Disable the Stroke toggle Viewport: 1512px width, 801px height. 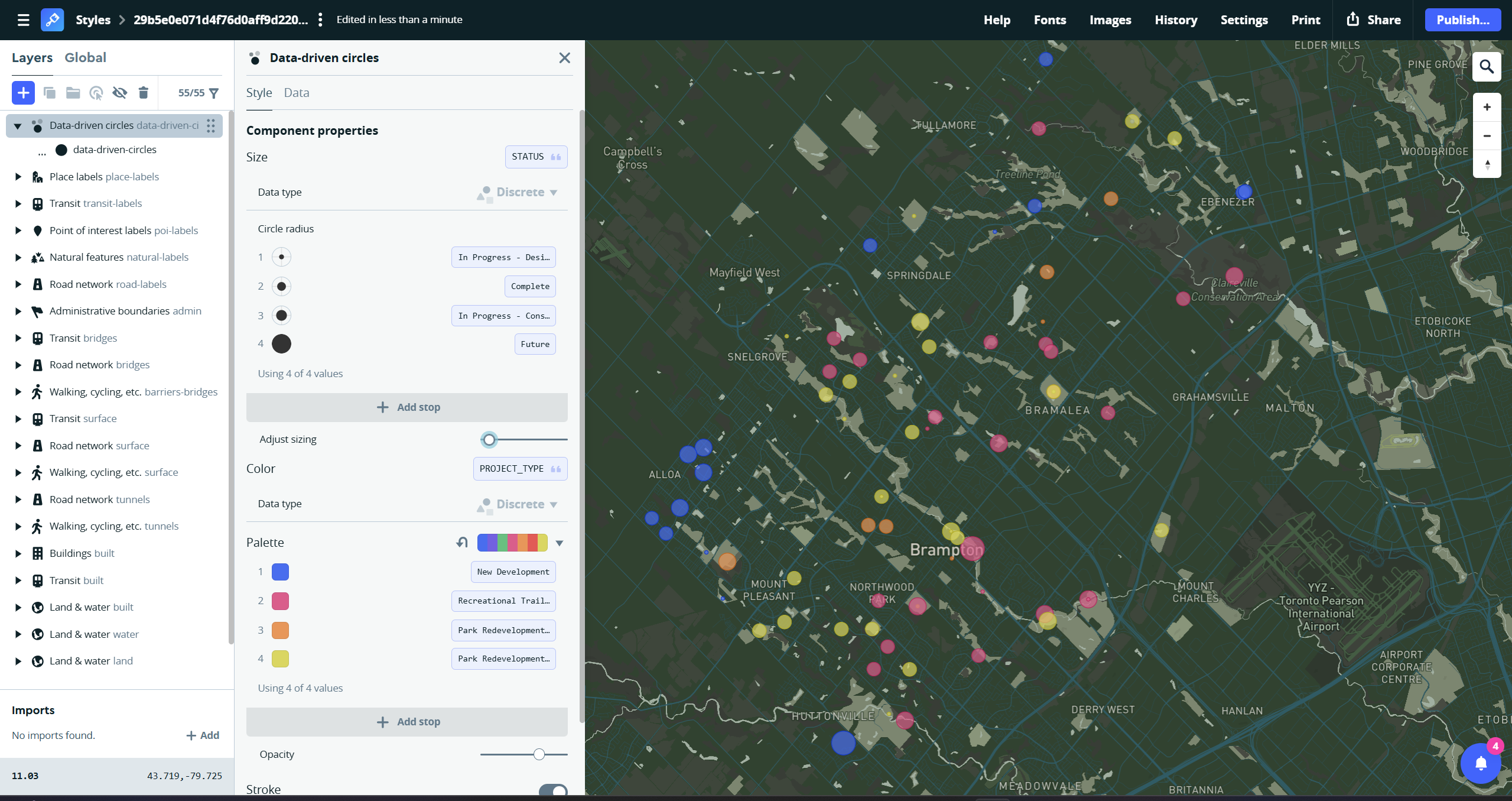553,790
